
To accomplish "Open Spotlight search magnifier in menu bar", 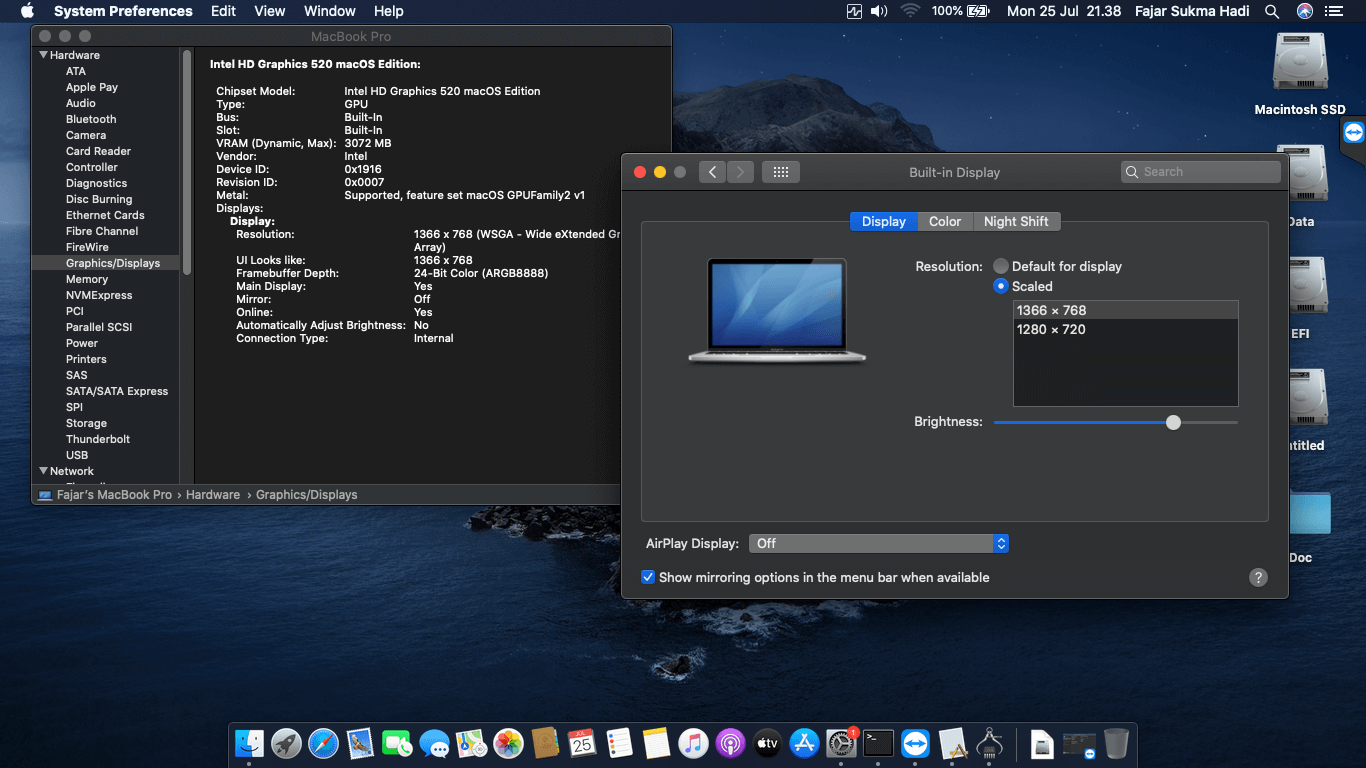I will point(1272,11).
